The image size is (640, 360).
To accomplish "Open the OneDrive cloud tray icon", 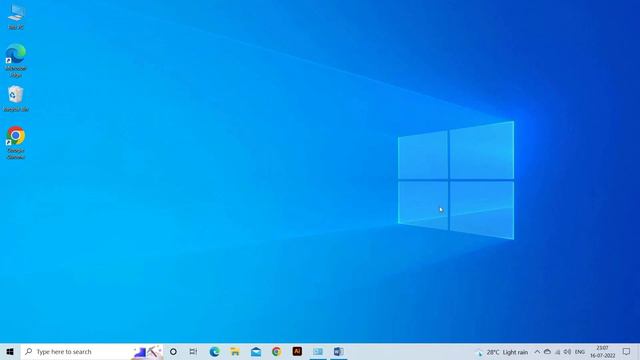I will point(547,352).
